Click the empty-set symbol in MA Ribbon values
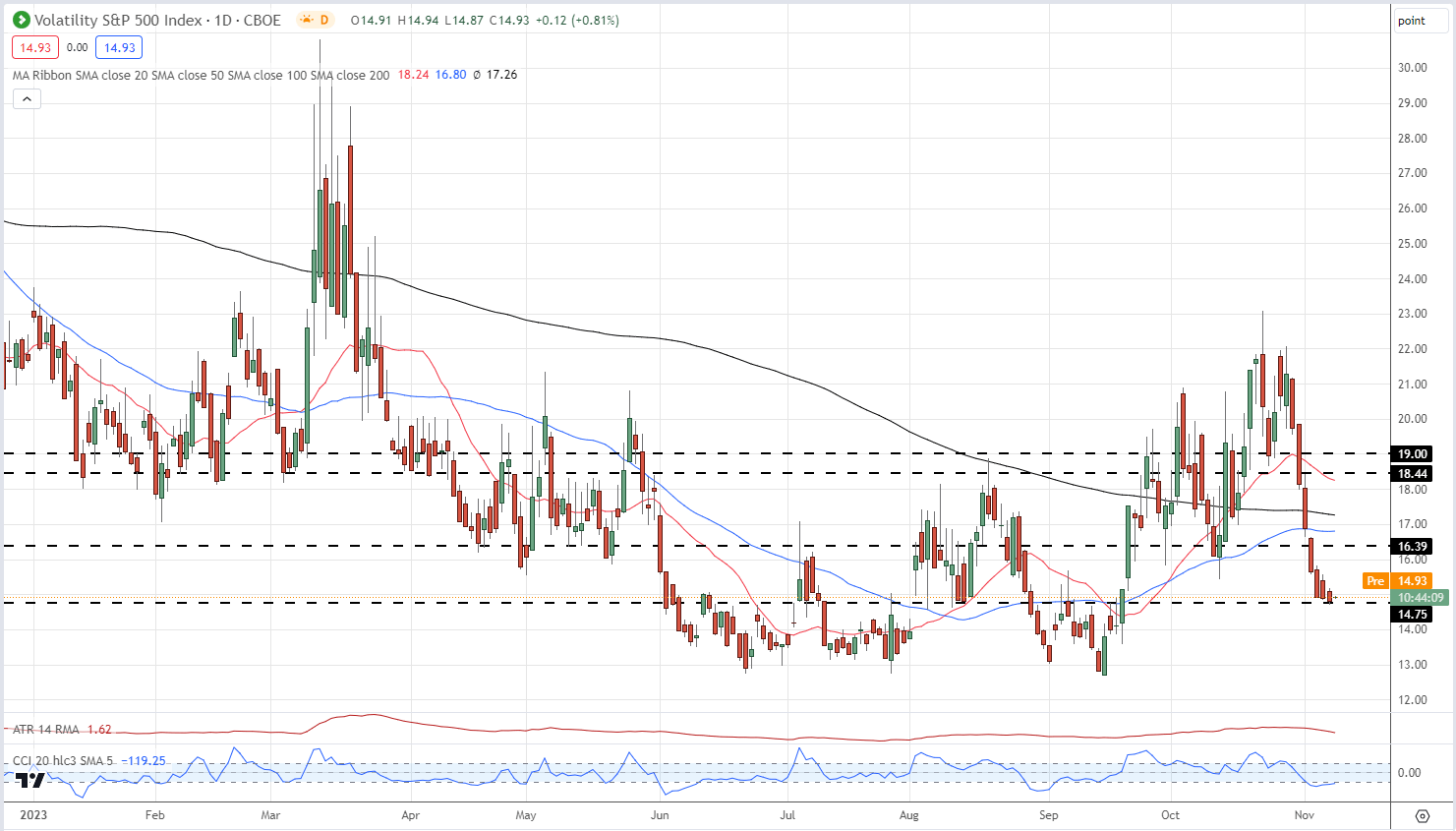Viewport: 1456px width, 831px height. click(477, 75)
